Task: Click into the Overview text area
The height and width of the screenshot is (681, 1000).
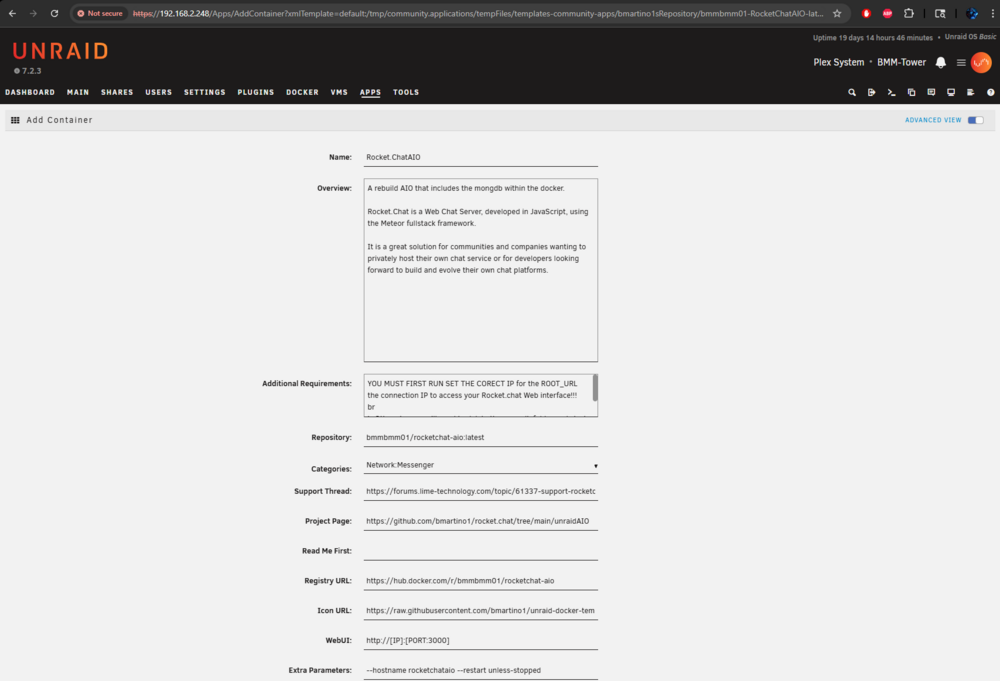Action: (480, 270)
